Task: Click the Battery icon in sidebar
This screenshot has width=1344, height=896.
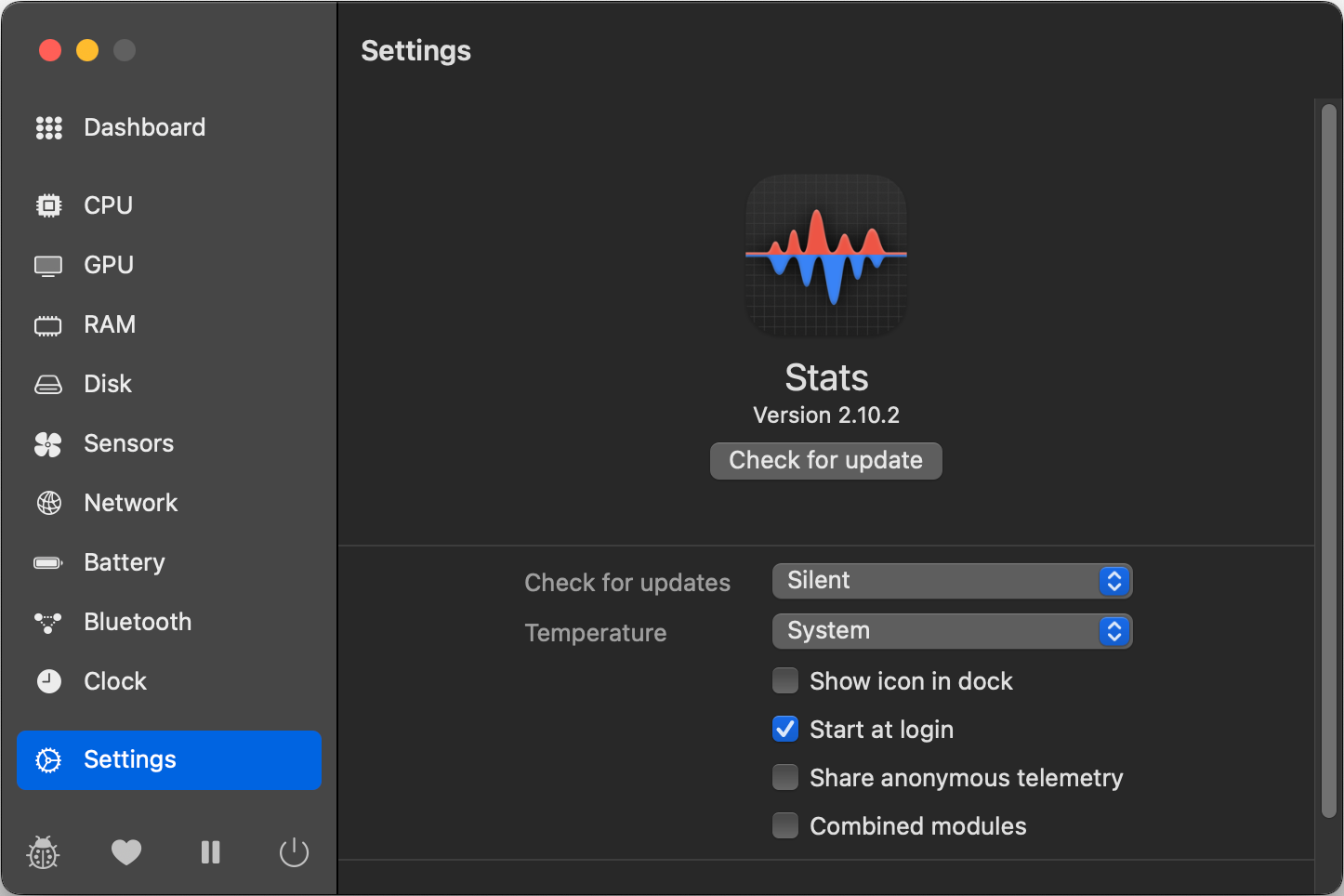Action: [x=48, y=562]
